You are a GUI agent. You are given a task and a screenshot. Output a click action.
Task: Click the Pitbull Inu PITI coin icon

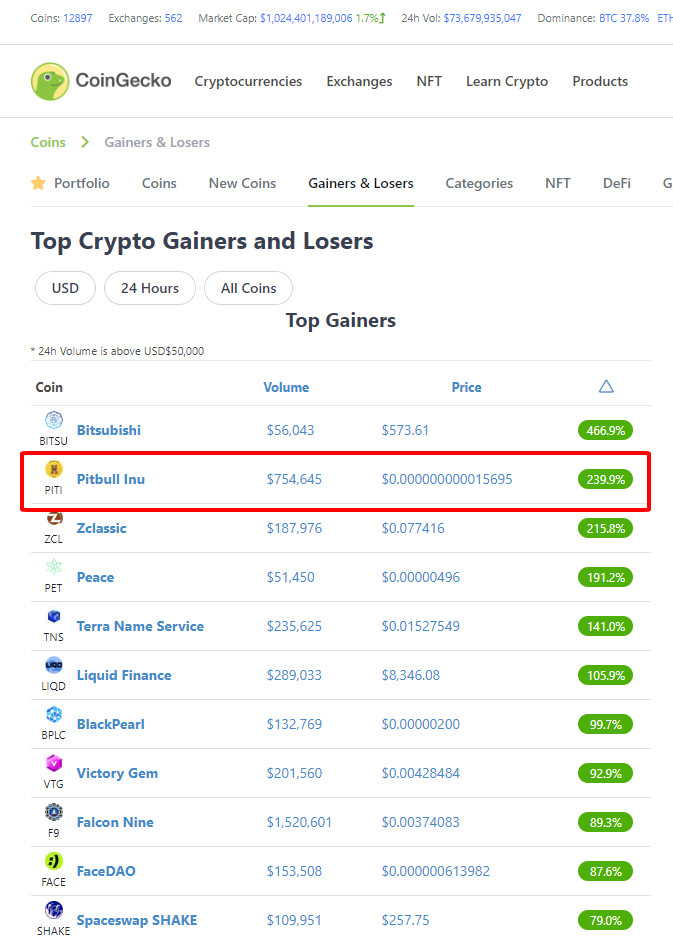click(x=54, y=469)
